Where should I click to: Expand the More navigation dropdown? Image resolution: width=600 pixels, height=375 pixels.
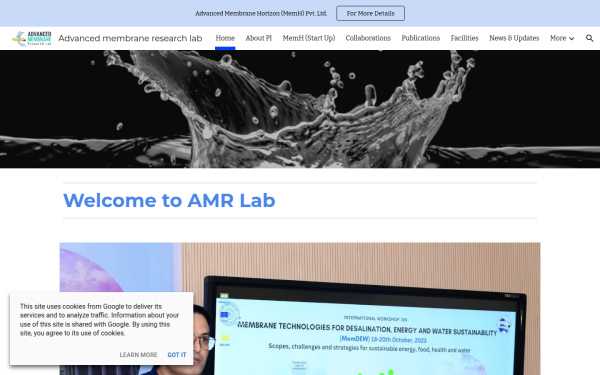click(x=562, y=38)
